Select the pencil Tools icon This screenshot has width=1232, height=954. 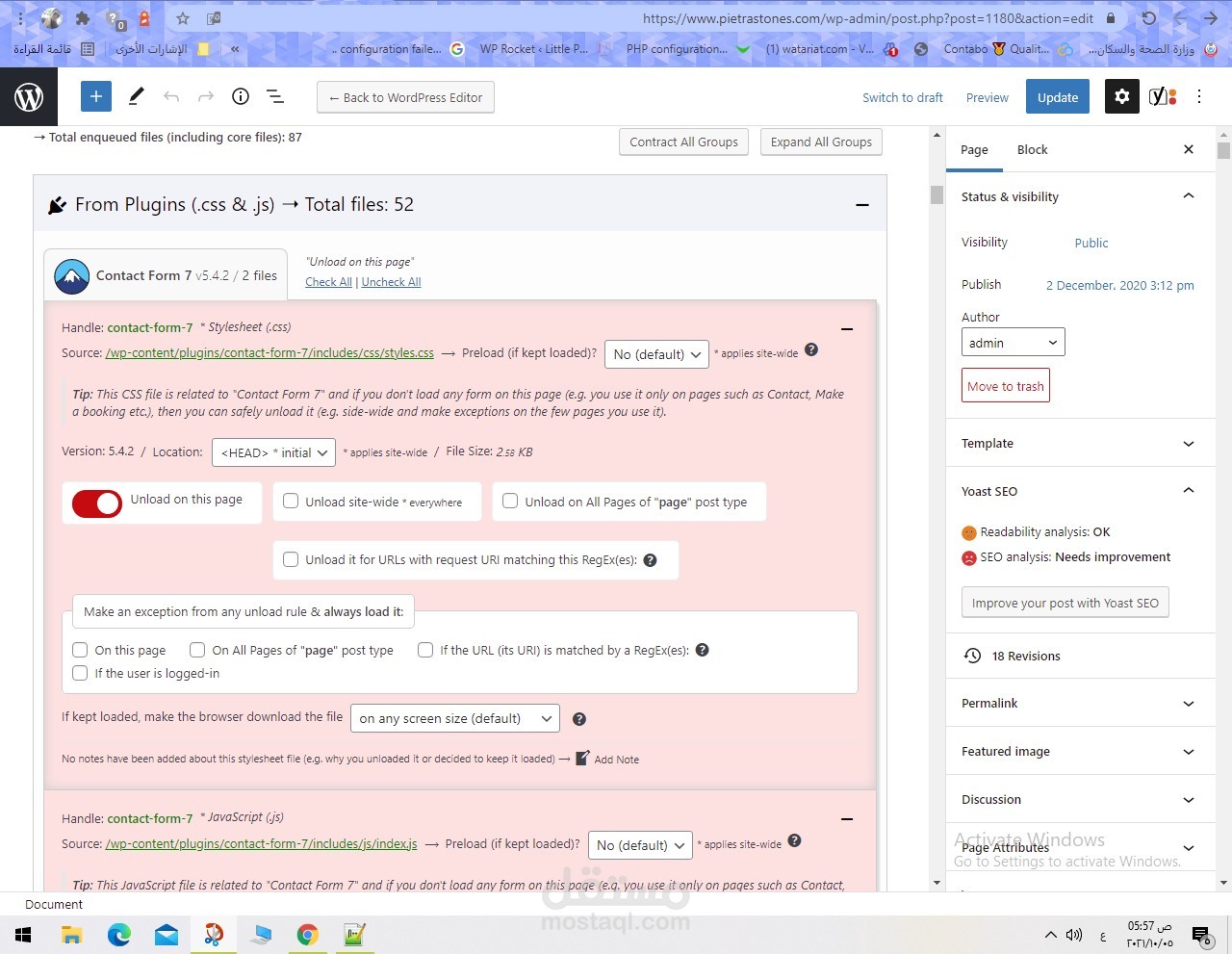pyautogui.click(x=136, y=96)
